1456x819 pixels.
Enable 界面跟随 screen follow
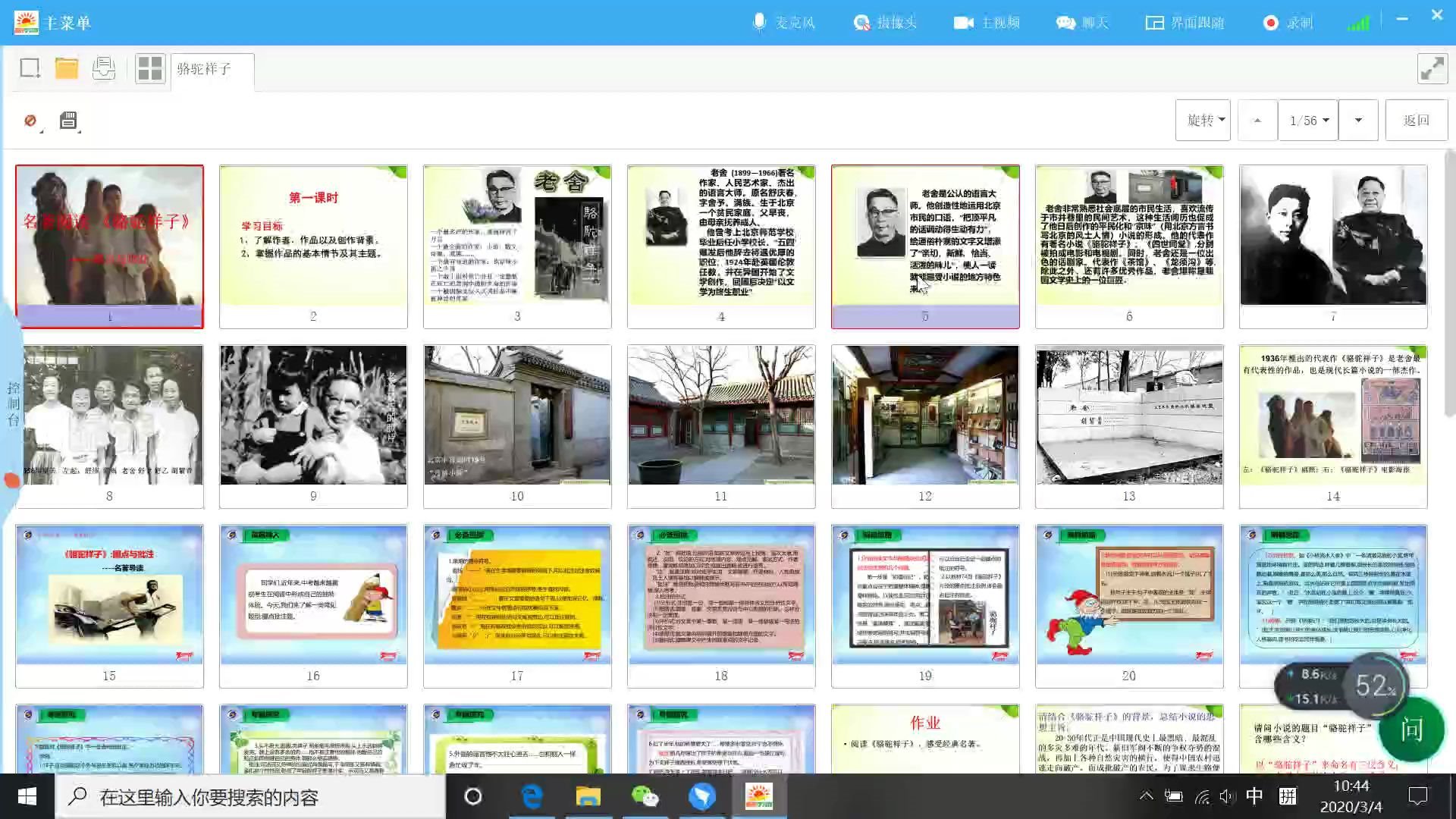(x=1185, y=23)
